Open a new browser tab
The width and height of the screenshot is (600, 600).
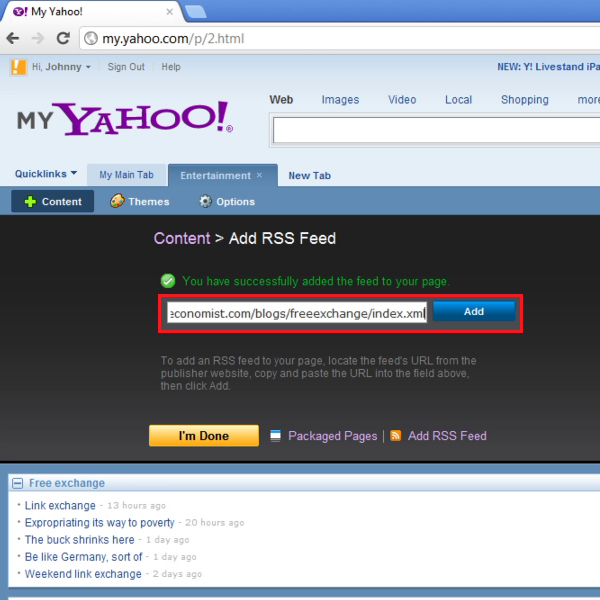(196, 11)
